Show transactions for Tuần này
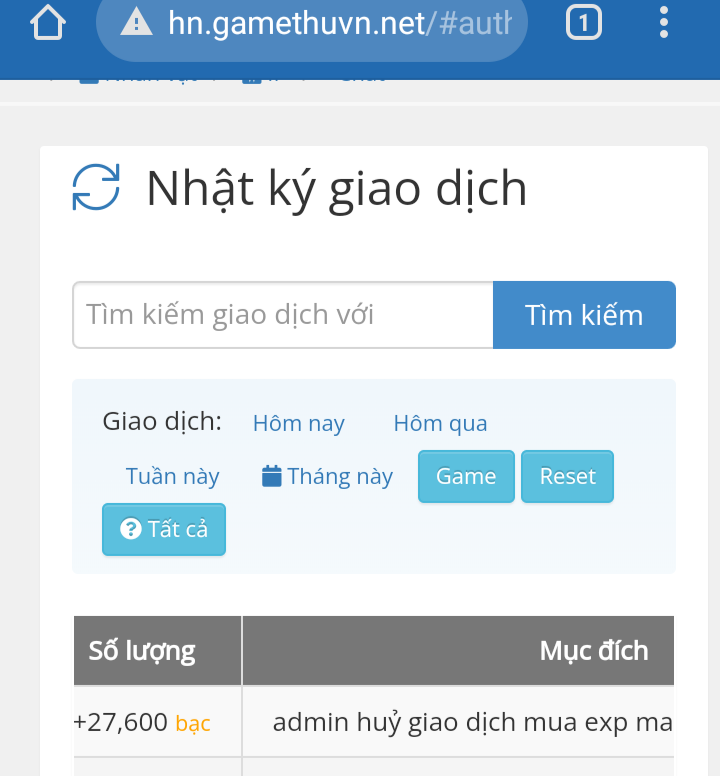 172,477
